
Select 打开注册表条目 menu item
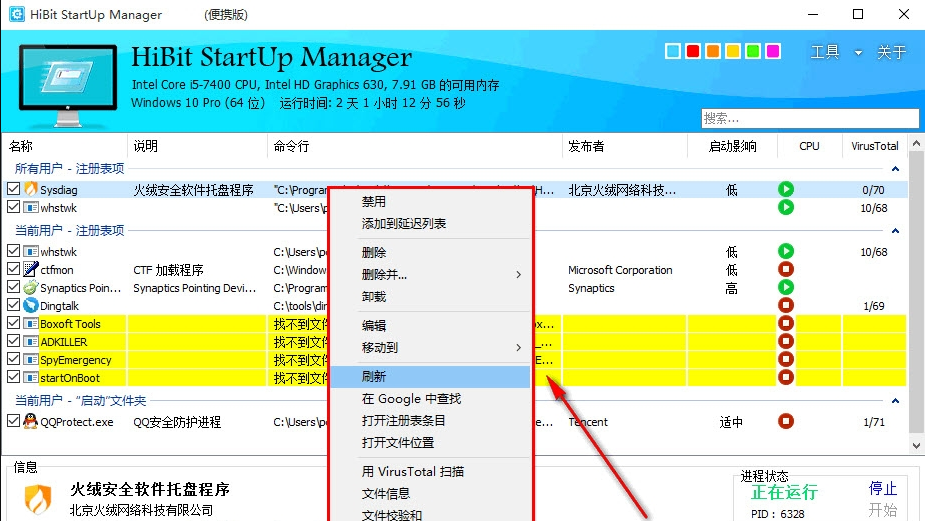coord(404,421)
